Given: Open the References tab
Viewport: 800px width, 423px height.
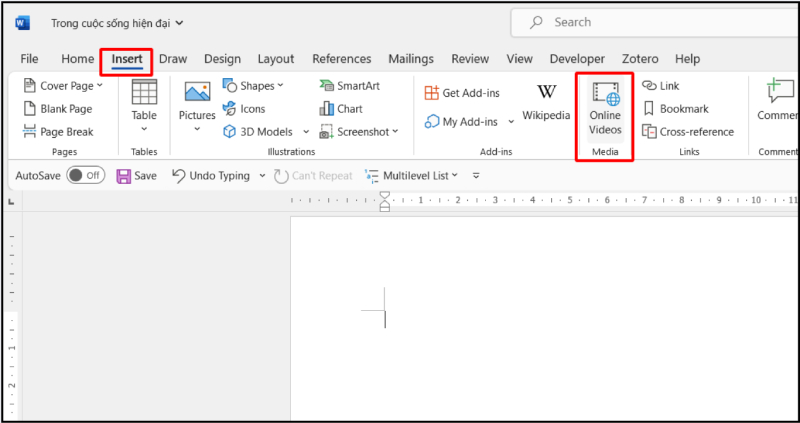Looking at the screenshot, I should (x=341, y=59).
